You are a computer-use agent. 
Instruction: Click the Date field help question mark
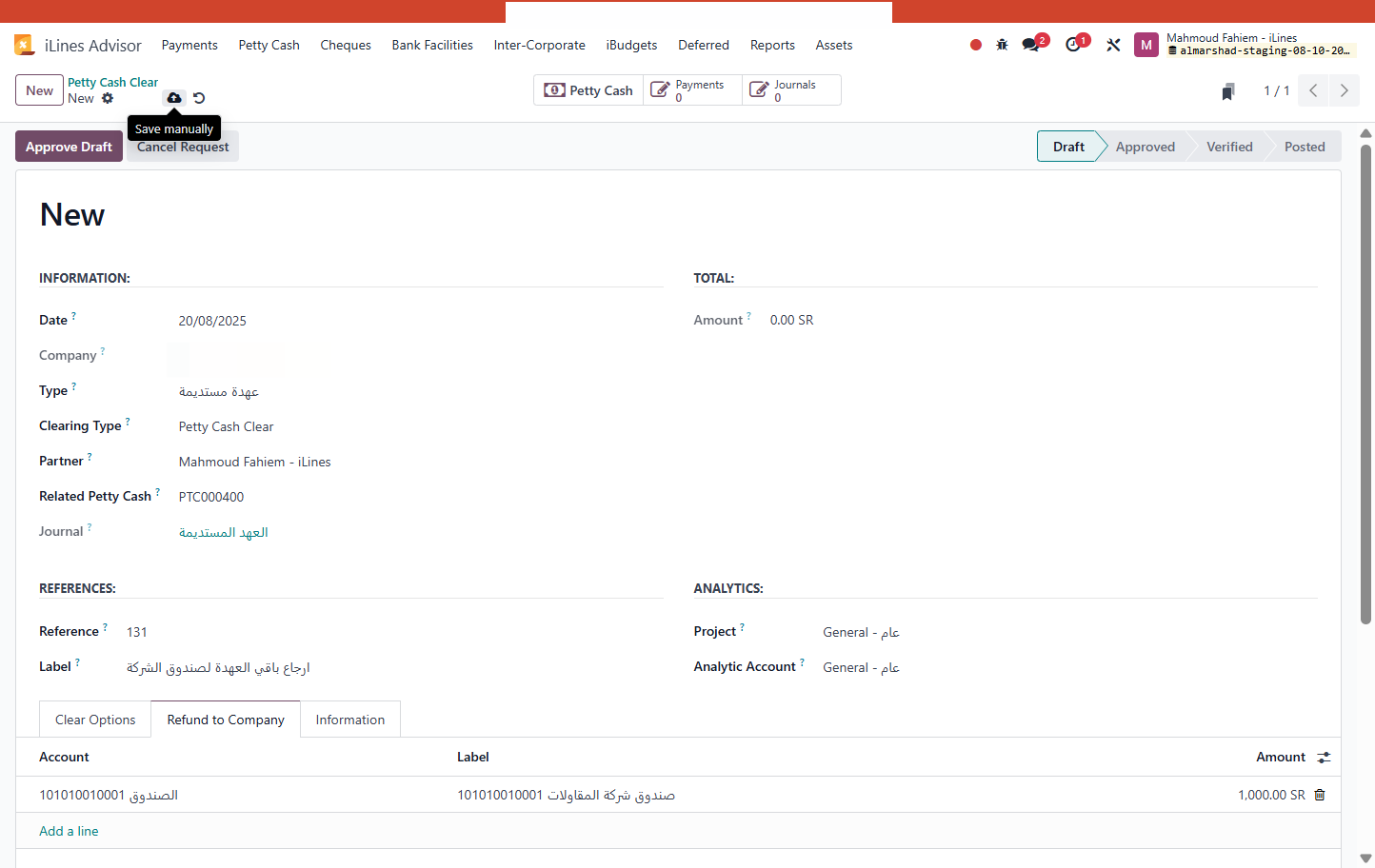[73, 315]
